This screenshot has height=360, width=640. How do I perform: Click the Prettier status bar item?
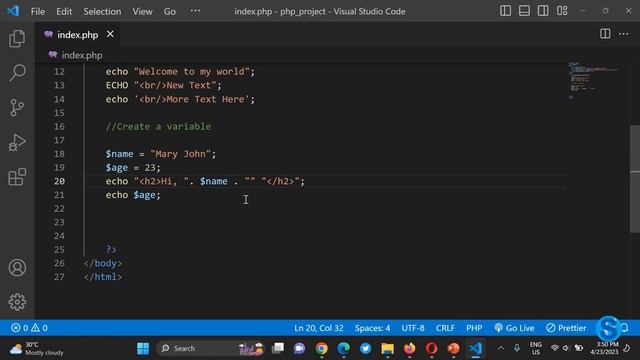click(566, 328)
